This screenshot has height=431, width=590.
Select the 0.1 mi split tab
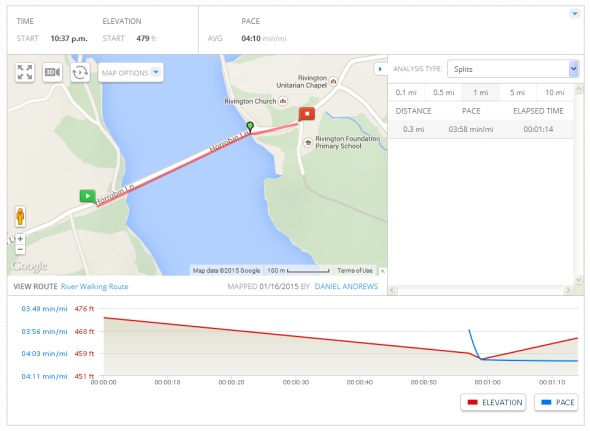(x=406, y=92)
